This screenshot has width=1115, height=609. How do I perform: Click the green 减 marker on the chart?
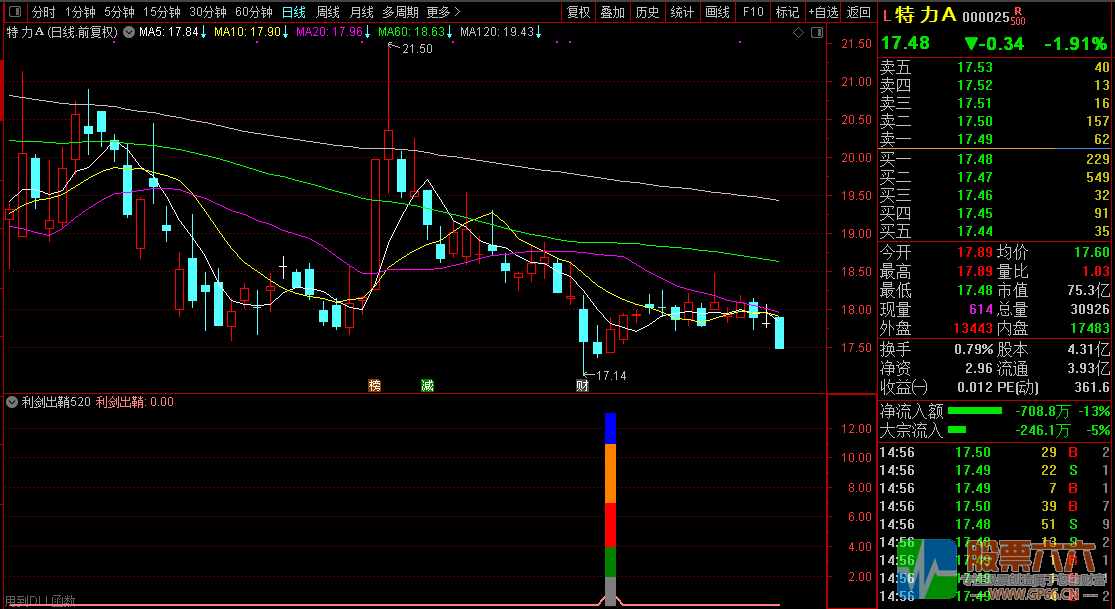pyautogui.click(x=428, y=385)
